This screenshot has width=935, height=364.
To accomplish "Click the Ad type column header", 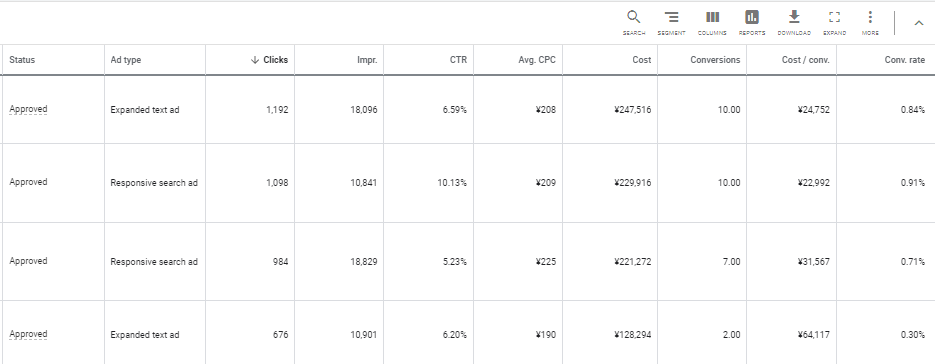I will pos(126,60).
